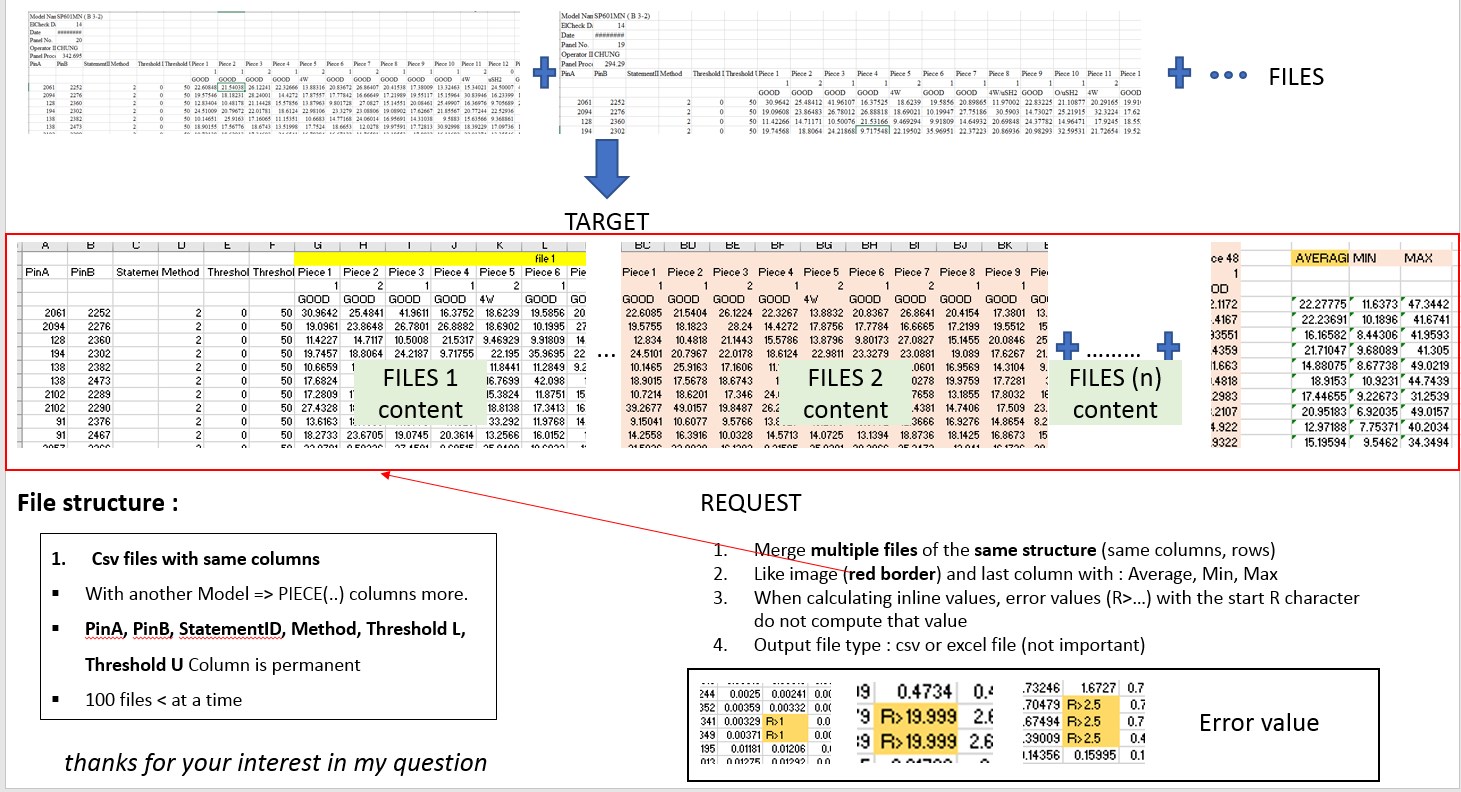The height and width of the screenshot is (792, 1461).
Task: Click the green FILES 1 content label
Action: coord(421,394)
